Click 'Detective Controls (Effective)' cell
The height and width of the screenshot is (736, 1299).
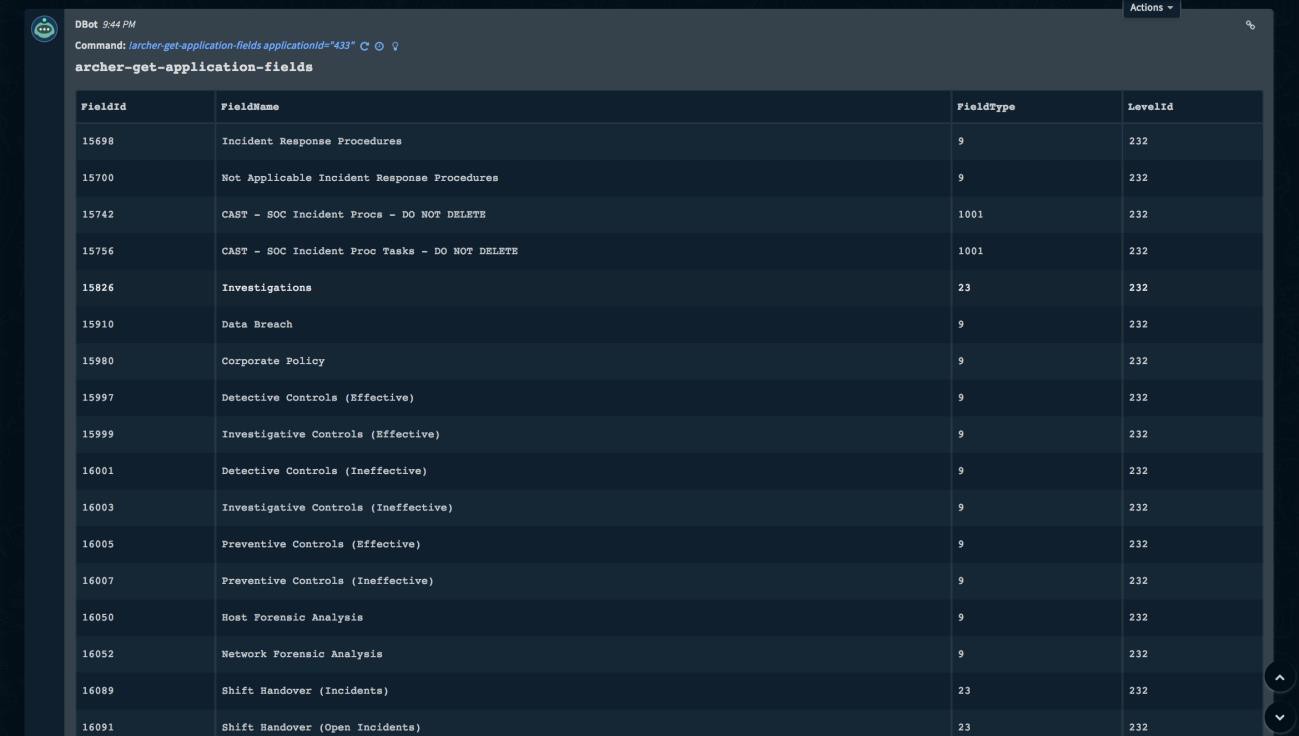point(583,398)
